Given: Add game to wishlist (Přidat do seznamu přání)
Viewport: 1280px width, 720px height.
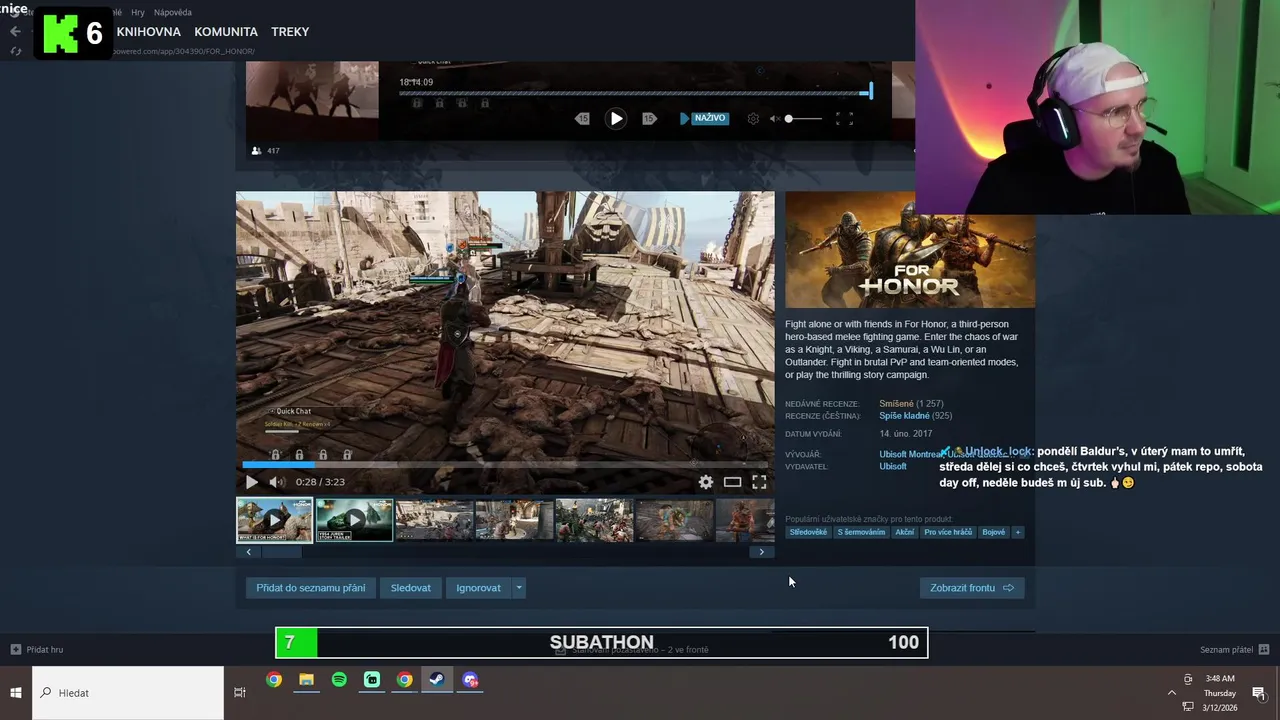Looking at the screenshot, I should tap(310, 588).
